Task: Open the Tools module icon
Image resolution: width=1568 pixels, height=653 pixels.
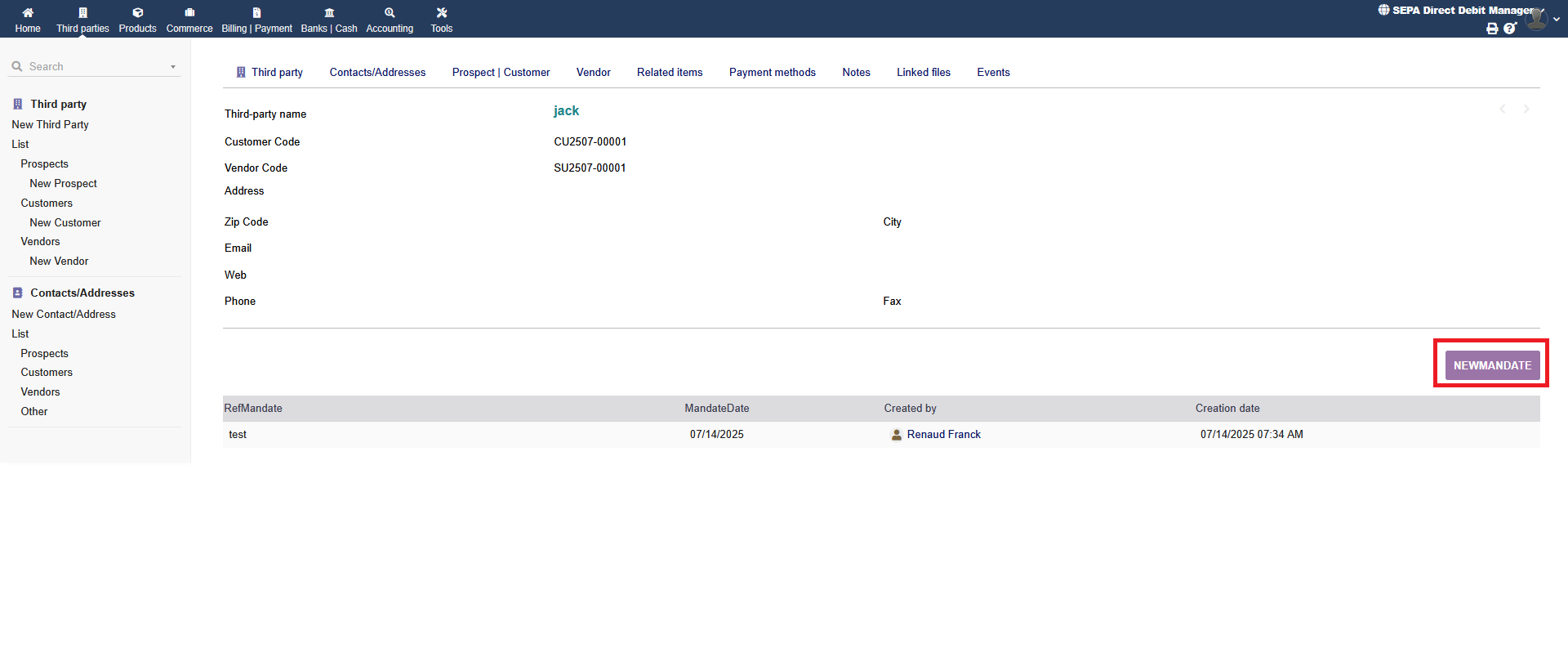Action: click(442, 13)
